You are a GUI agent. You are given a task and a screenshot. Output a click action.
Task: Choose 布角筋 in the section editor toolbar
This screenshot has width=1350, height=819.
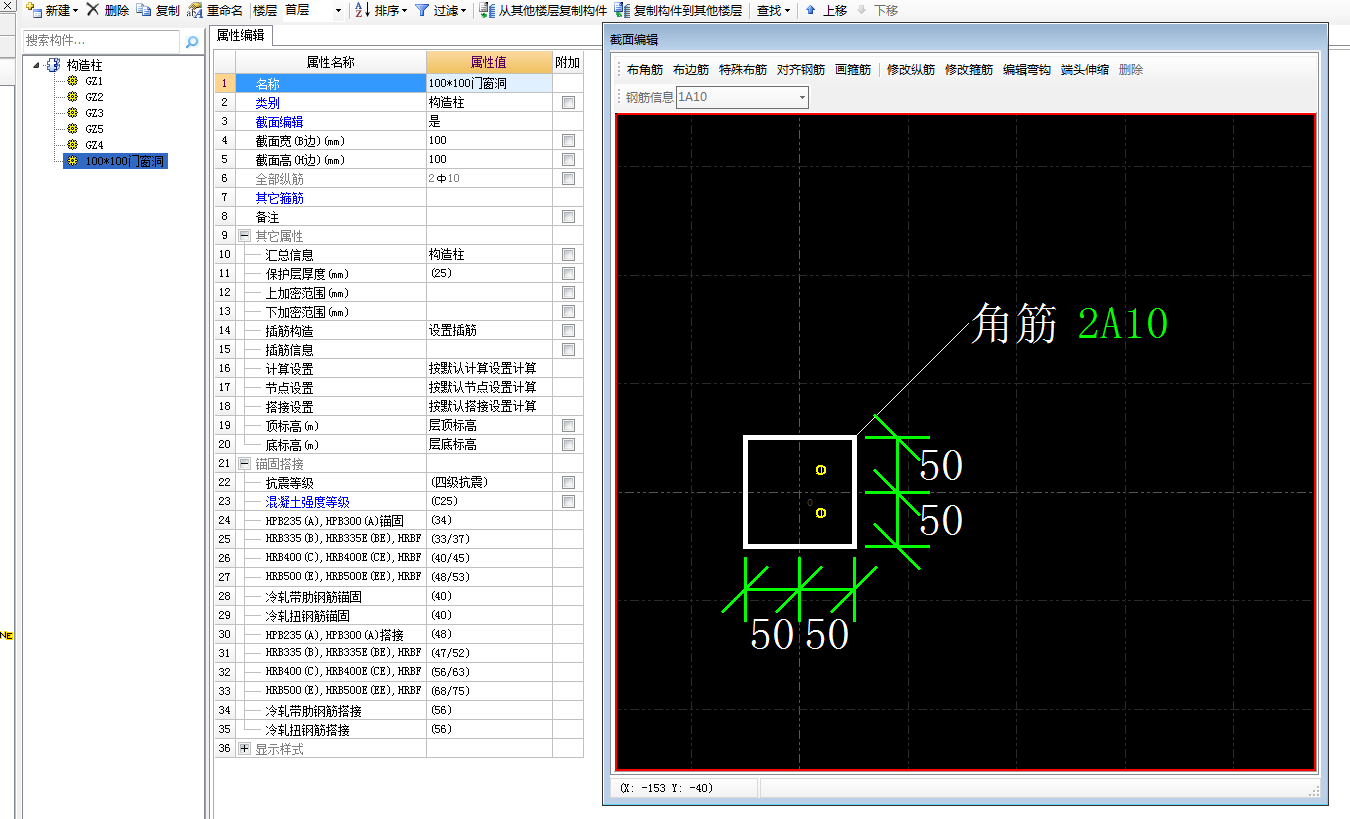coord(645,70)
